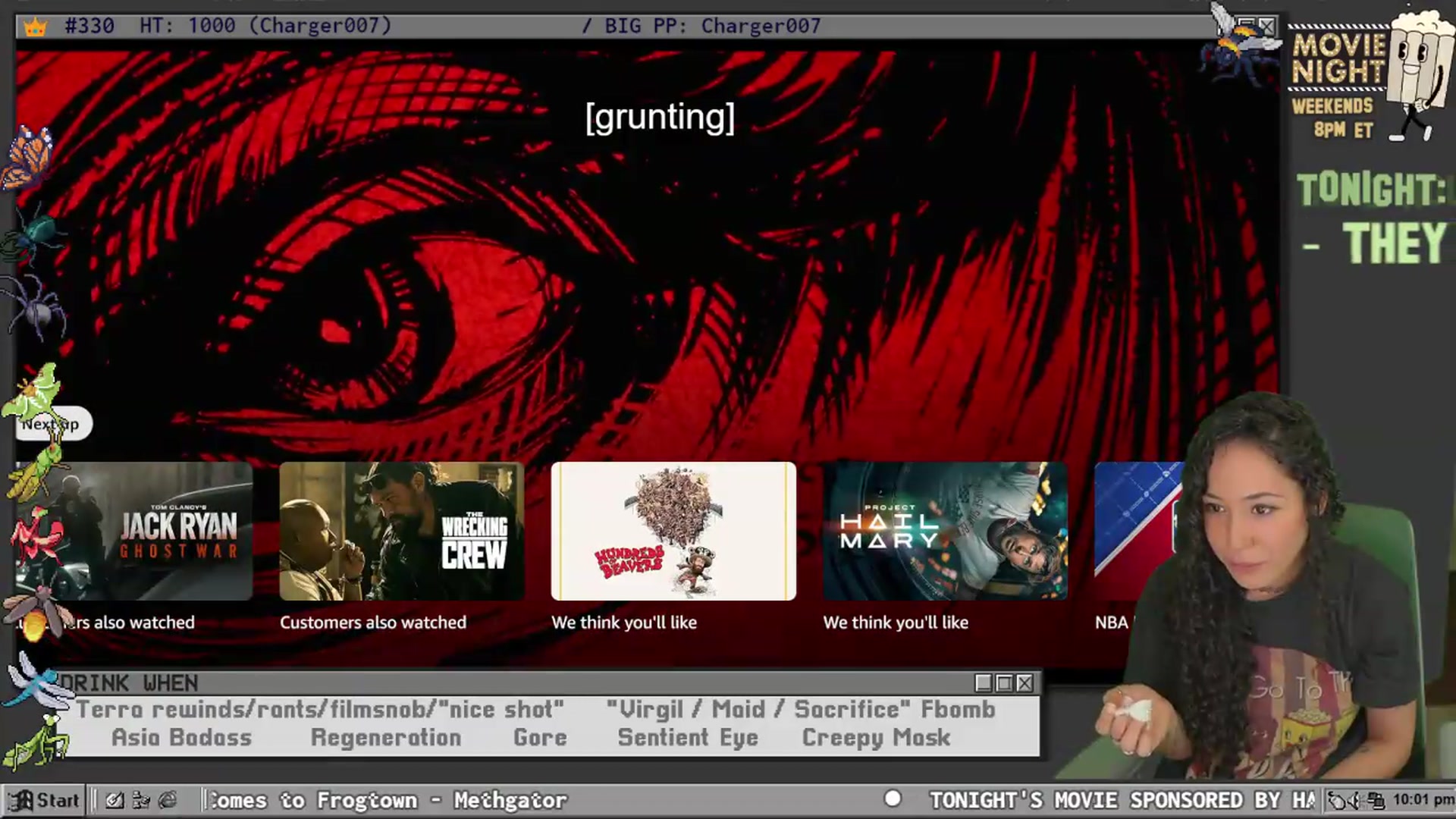Click the '#330' counter in the title bar
The height and width of the screenshot is (819, 1456).
click(89, 26)
